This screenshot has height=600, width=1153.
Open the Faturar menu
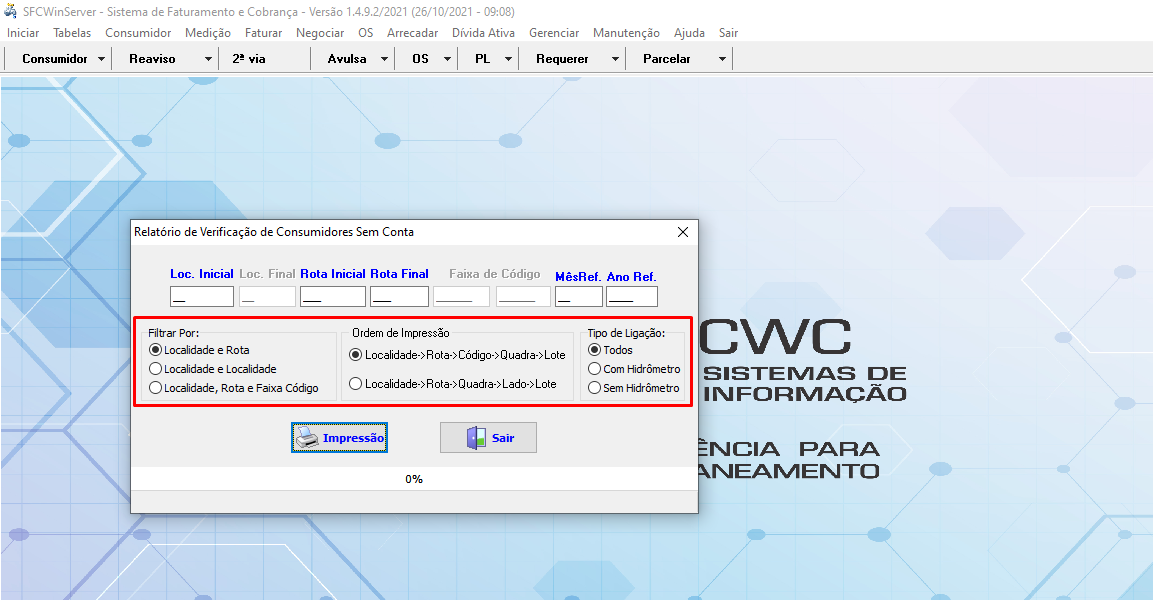click(263, 33)
